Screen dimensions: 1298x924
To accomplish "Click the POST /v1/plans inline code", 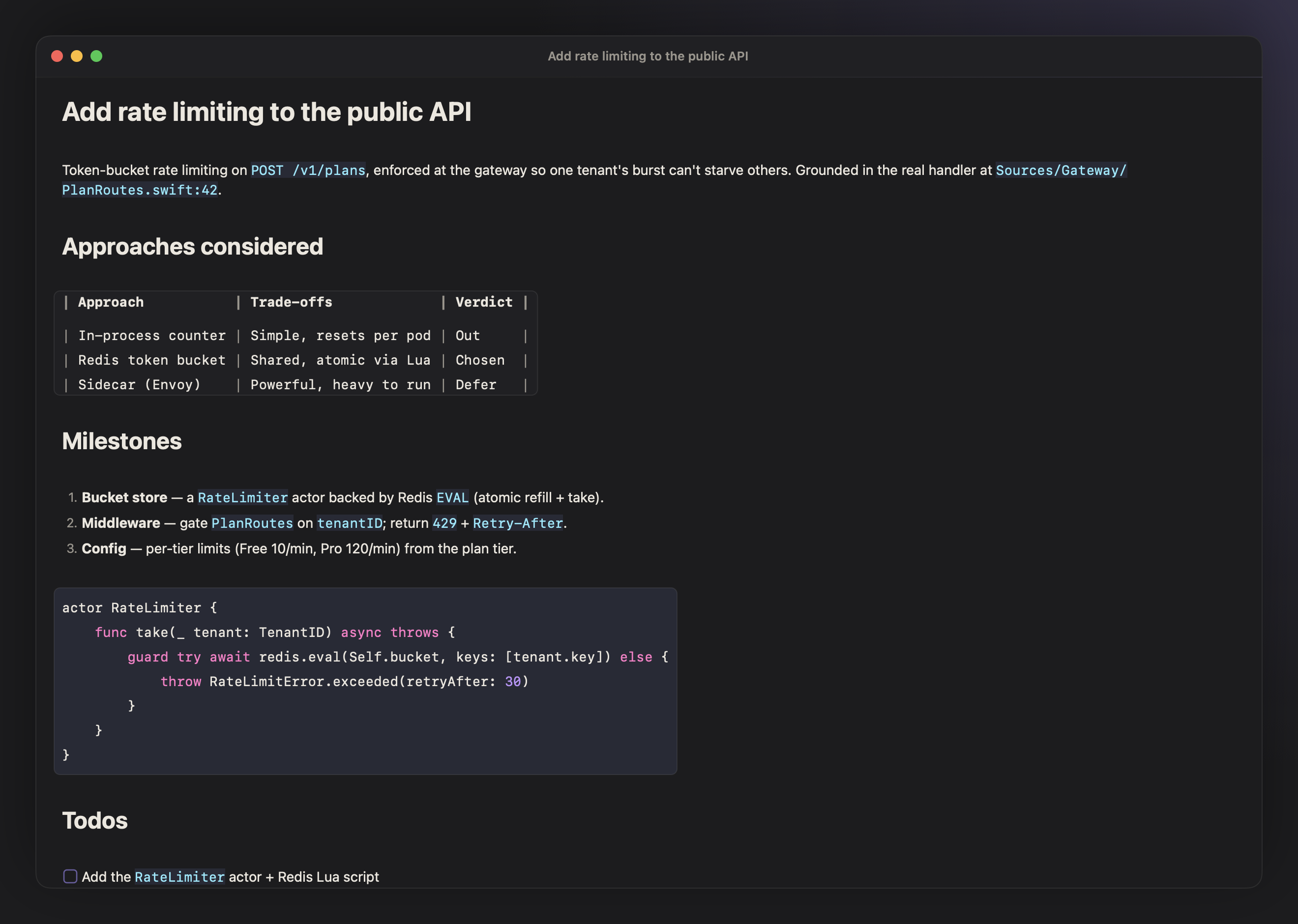I will [x=308, y=170].
